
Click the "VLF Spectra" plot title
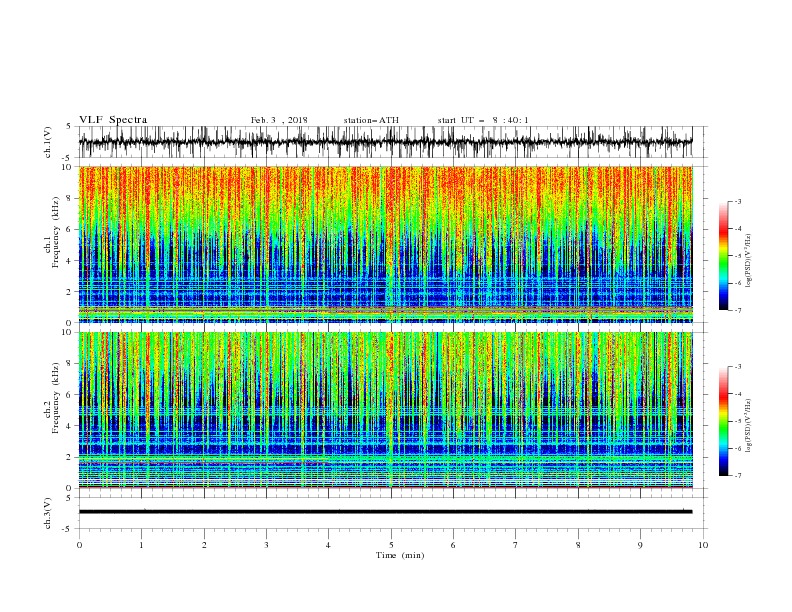(113, 120)
